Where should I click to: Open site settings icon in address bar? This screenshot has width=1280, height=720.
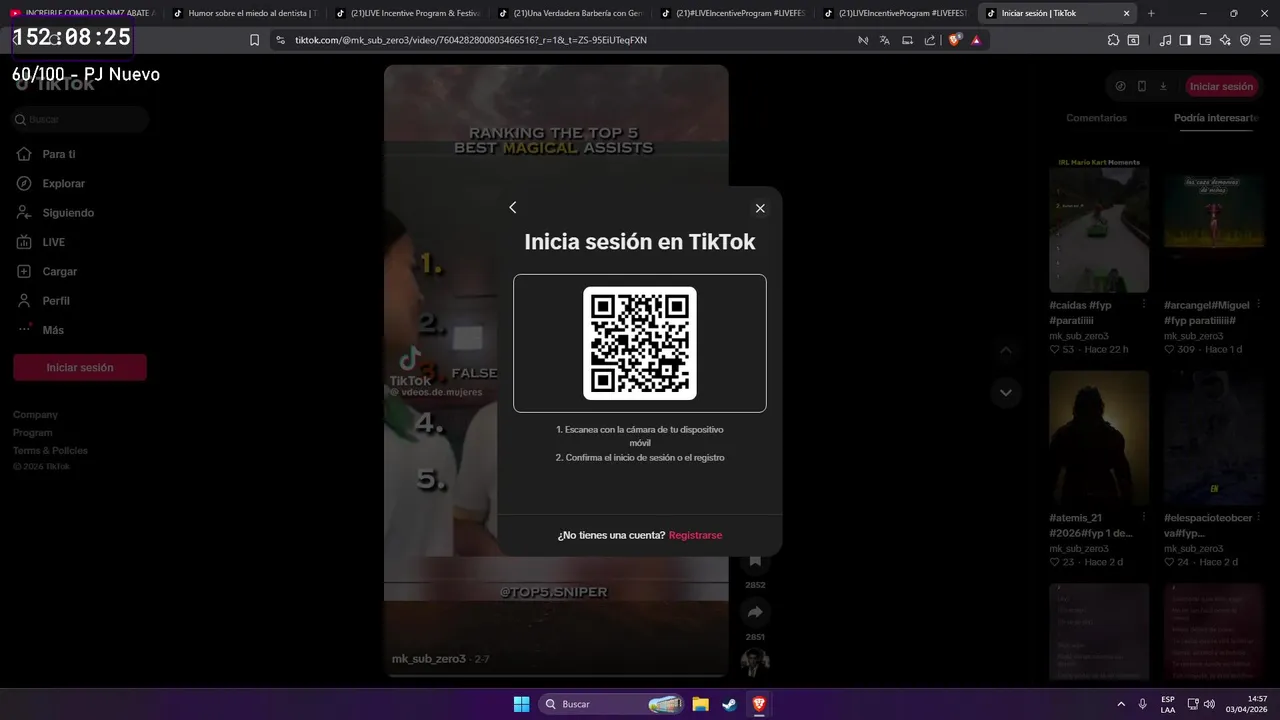point(280,40)
